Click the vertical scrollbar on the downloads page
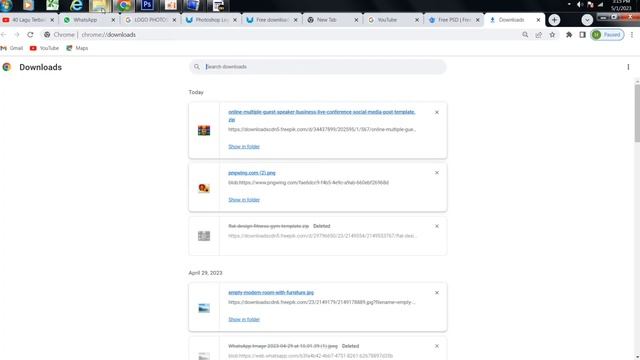Screen dimensions: 640x360 637,114
